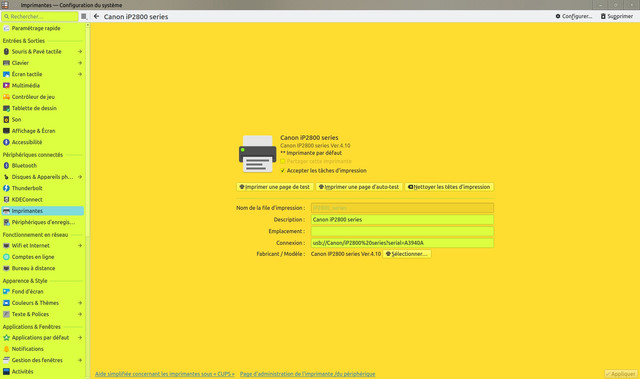Click the Multimédia icon
Viewport: 640px width, 379px height.
[6, 86]
